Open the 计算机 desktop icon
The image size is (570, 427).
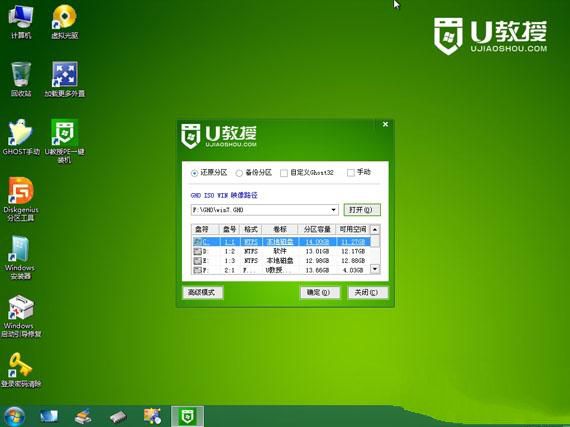21,22
